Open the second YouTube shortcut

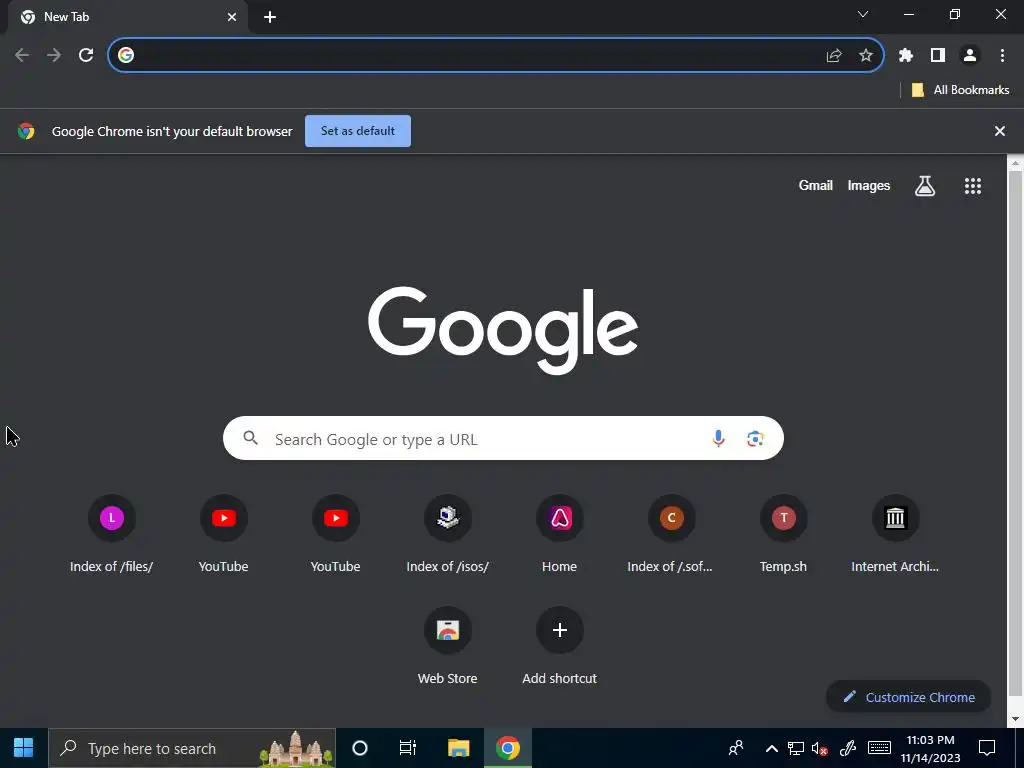336,535
